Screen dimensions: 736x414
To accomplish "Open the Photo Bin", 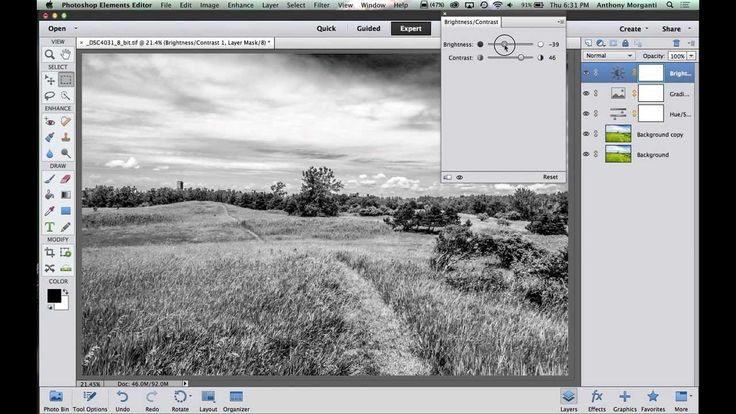I will pos(56,400).
